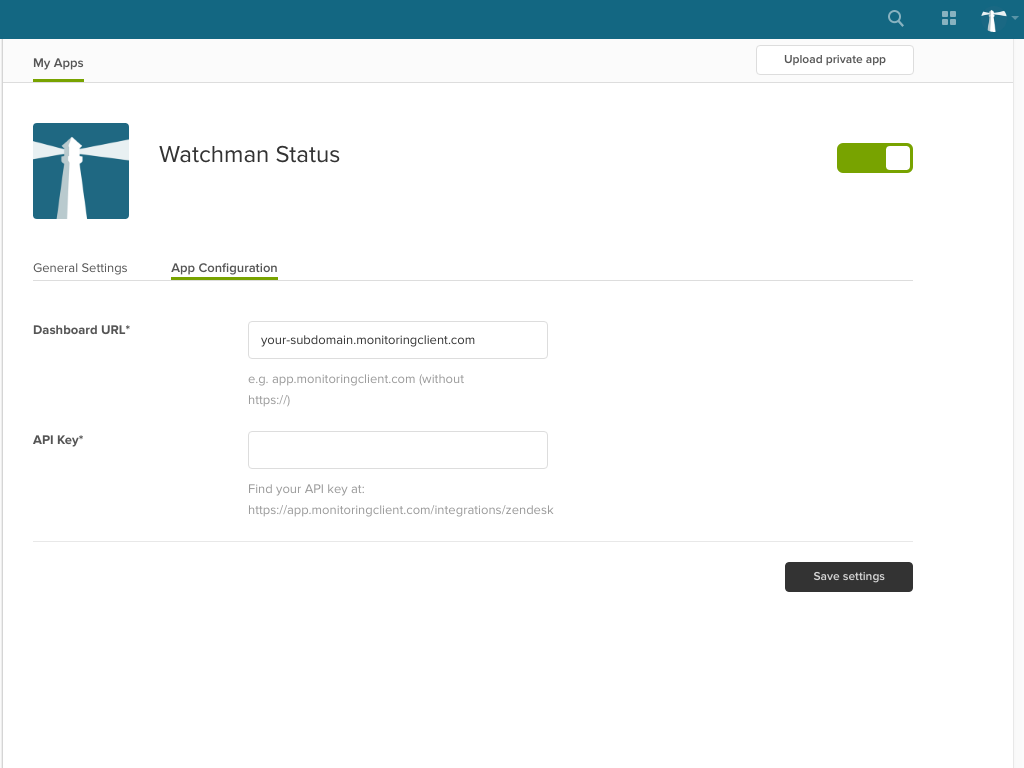Open the My Apps section
The height and width of the screenshot is (768, 1024).
pyautogui.click(x=58, y=62)
